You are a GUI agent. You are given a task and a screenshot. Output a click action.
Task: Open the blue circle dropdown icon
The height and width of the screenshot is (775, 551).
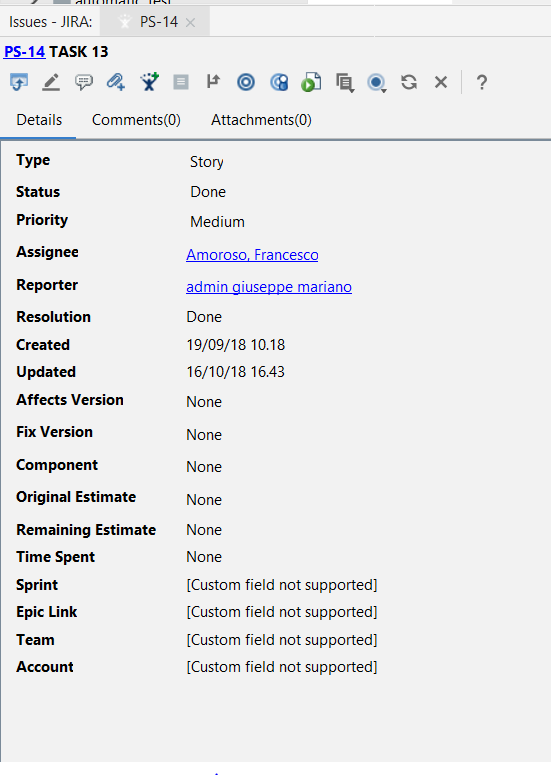click(377, 83)
